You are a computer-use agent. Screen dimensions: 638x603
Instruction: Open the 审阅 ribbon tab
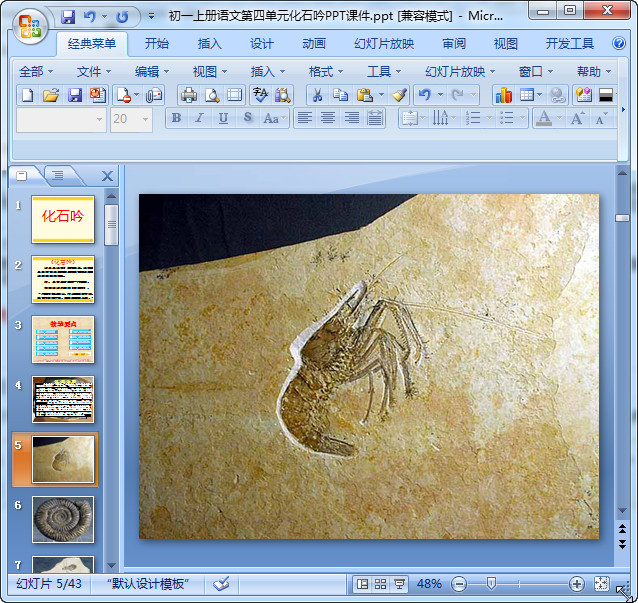[454, 44]
